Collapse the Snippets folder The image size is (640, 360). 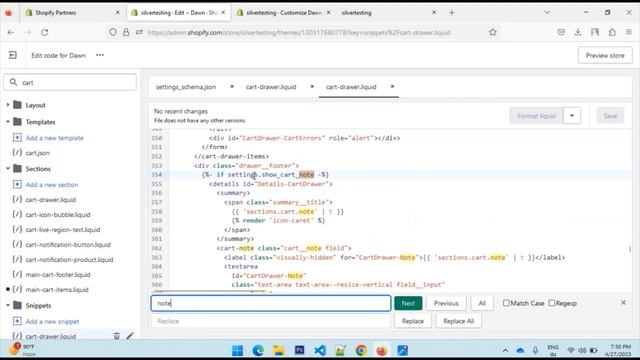(x=8, y=305)
